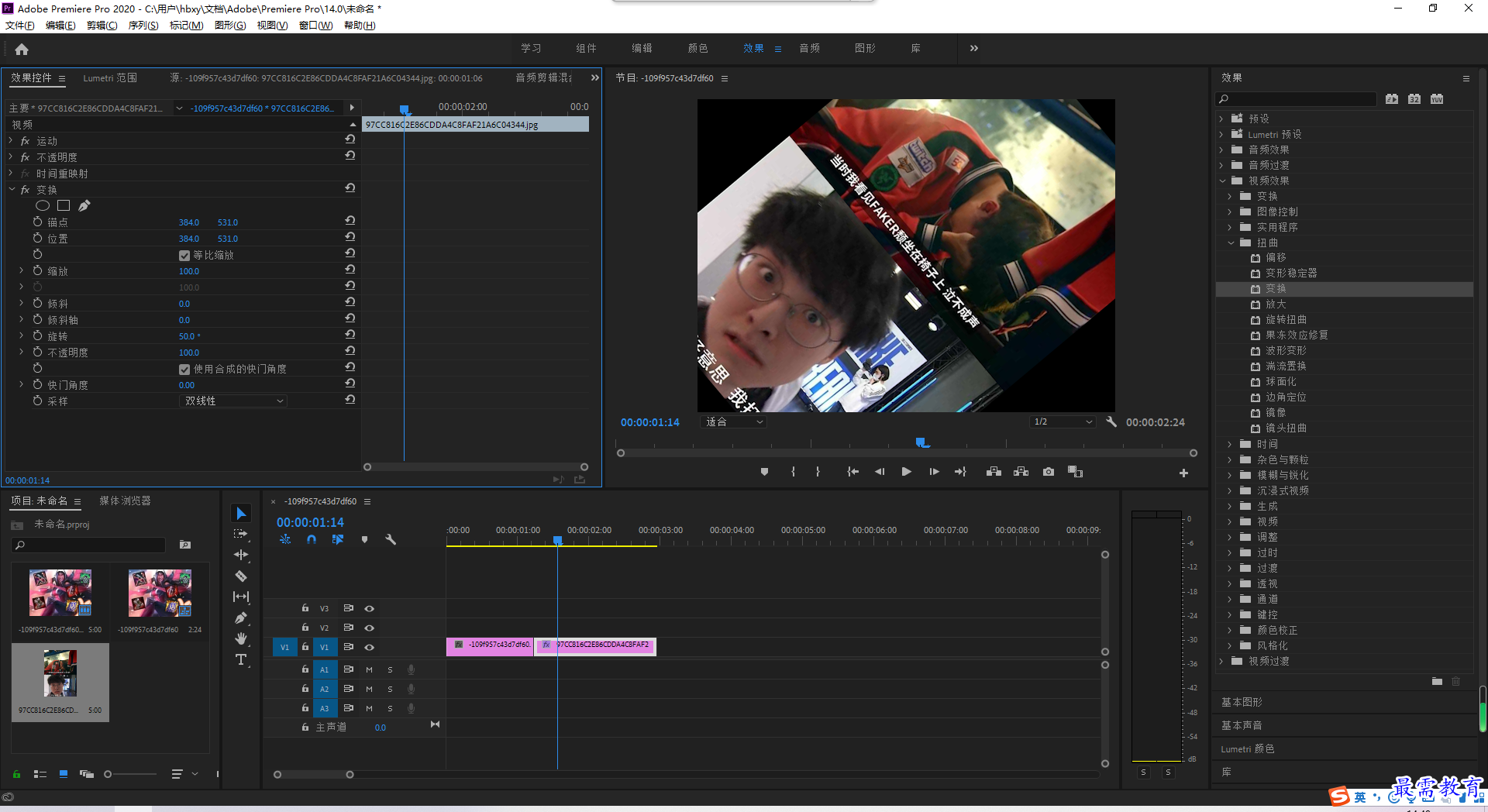This screenshot has width=1488, height=812.
Task: Select the Hand tool
Action: [x=241, y=638]
